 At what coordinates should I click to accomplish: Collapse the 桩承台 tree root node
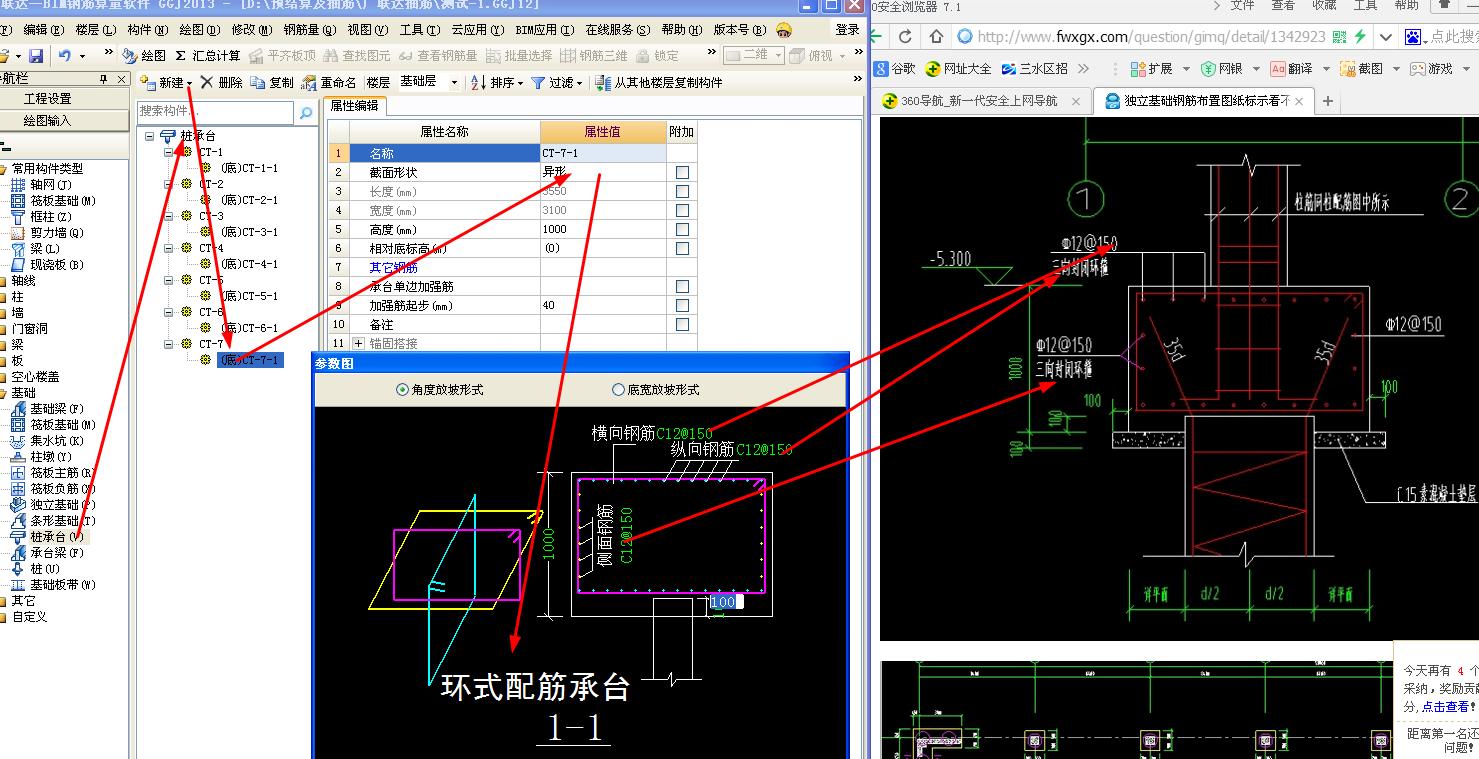(149, 136)
